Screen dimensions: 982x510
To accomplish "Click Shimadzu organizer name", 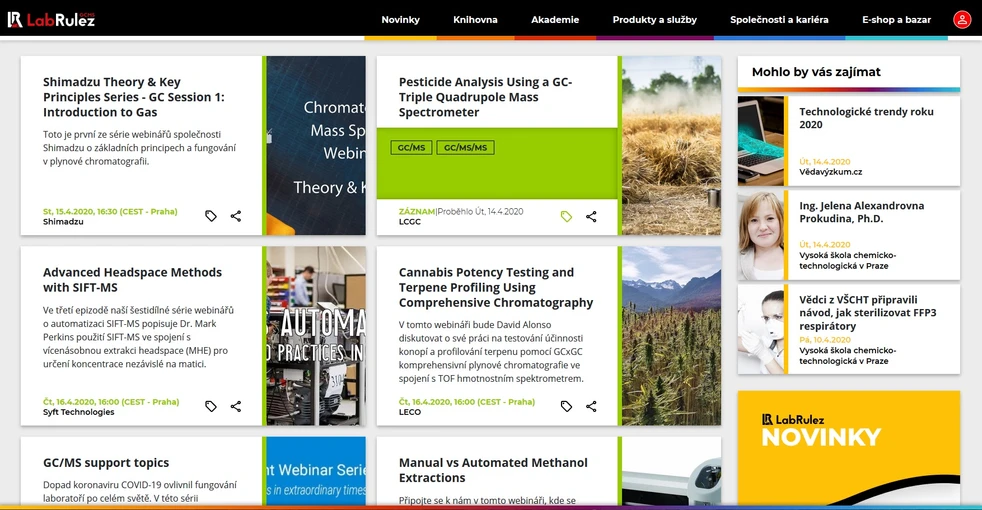I will click(63, 222).
